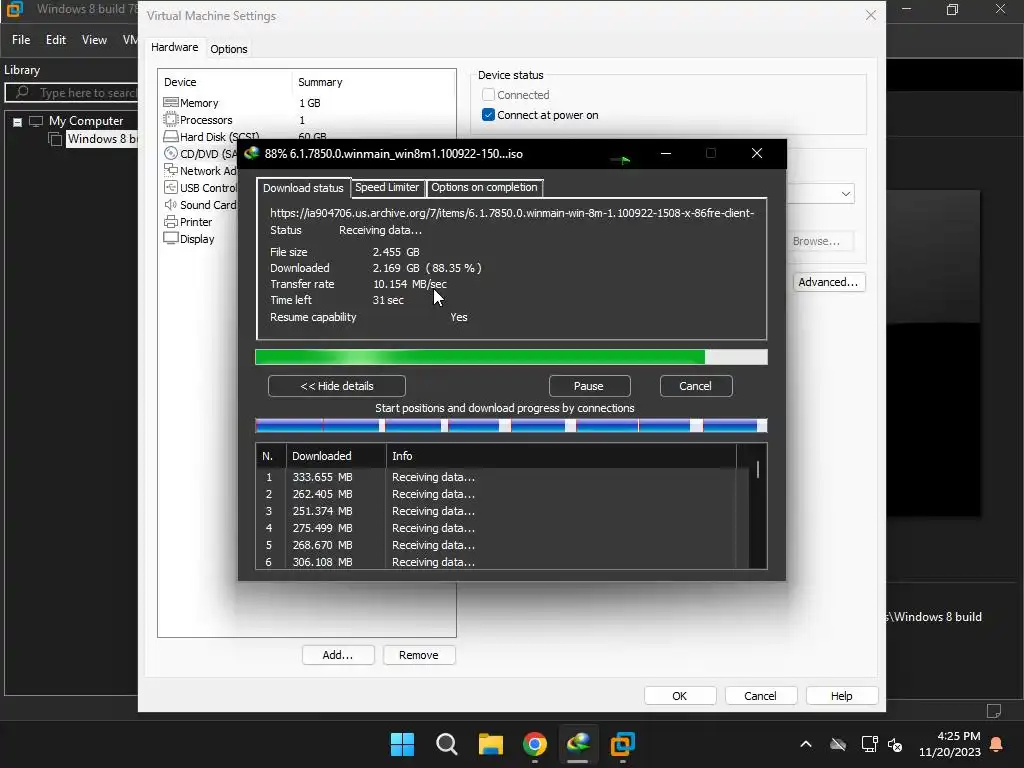Image resolution: width=1024 pixels, height=768 pixels.
Task: Open Help in Virtual Machine Settings
Action: [x=842, y=696]
